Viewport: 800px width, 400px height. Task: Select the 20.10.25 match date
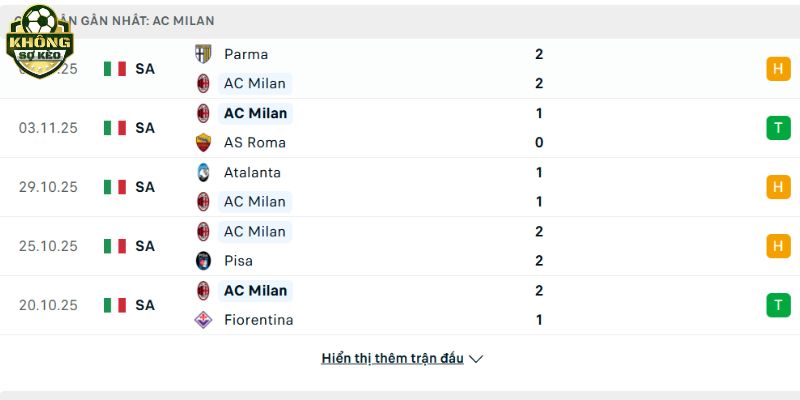pos(48,305)
